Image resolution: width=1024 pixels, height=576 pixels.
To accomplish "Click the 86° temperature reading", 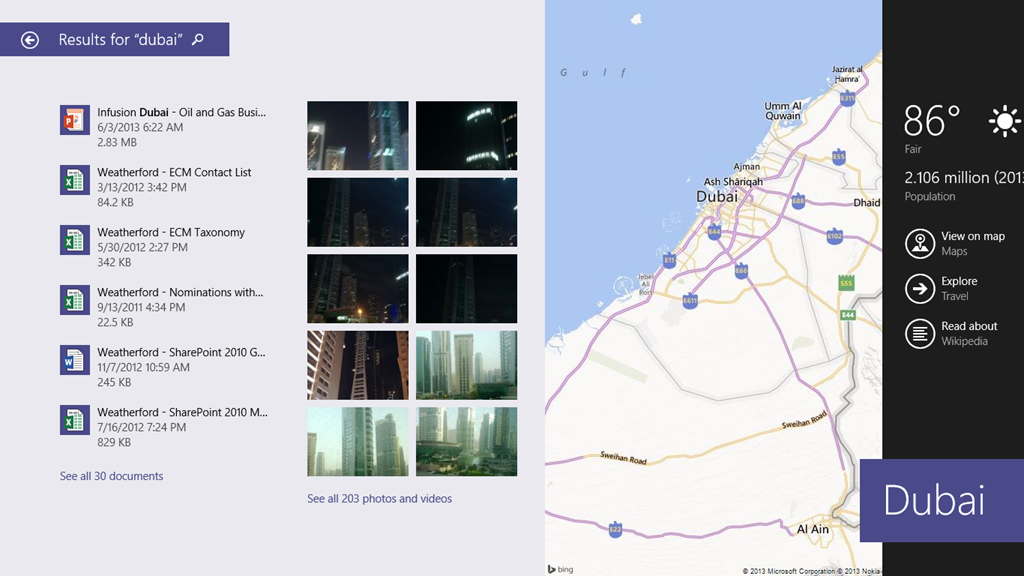I will [x=932, y=121].
